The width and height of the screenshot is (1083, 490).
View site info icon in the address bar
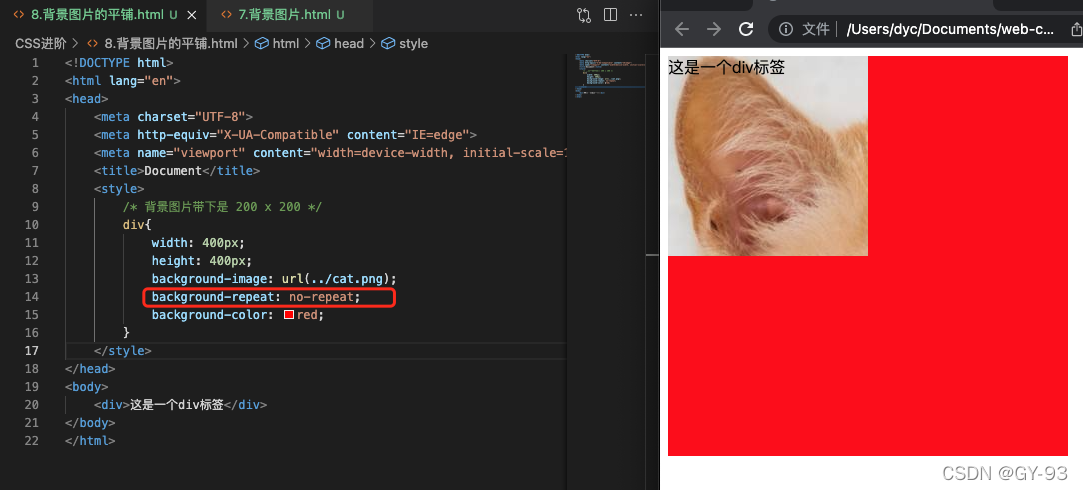click(x=785, y=29)
